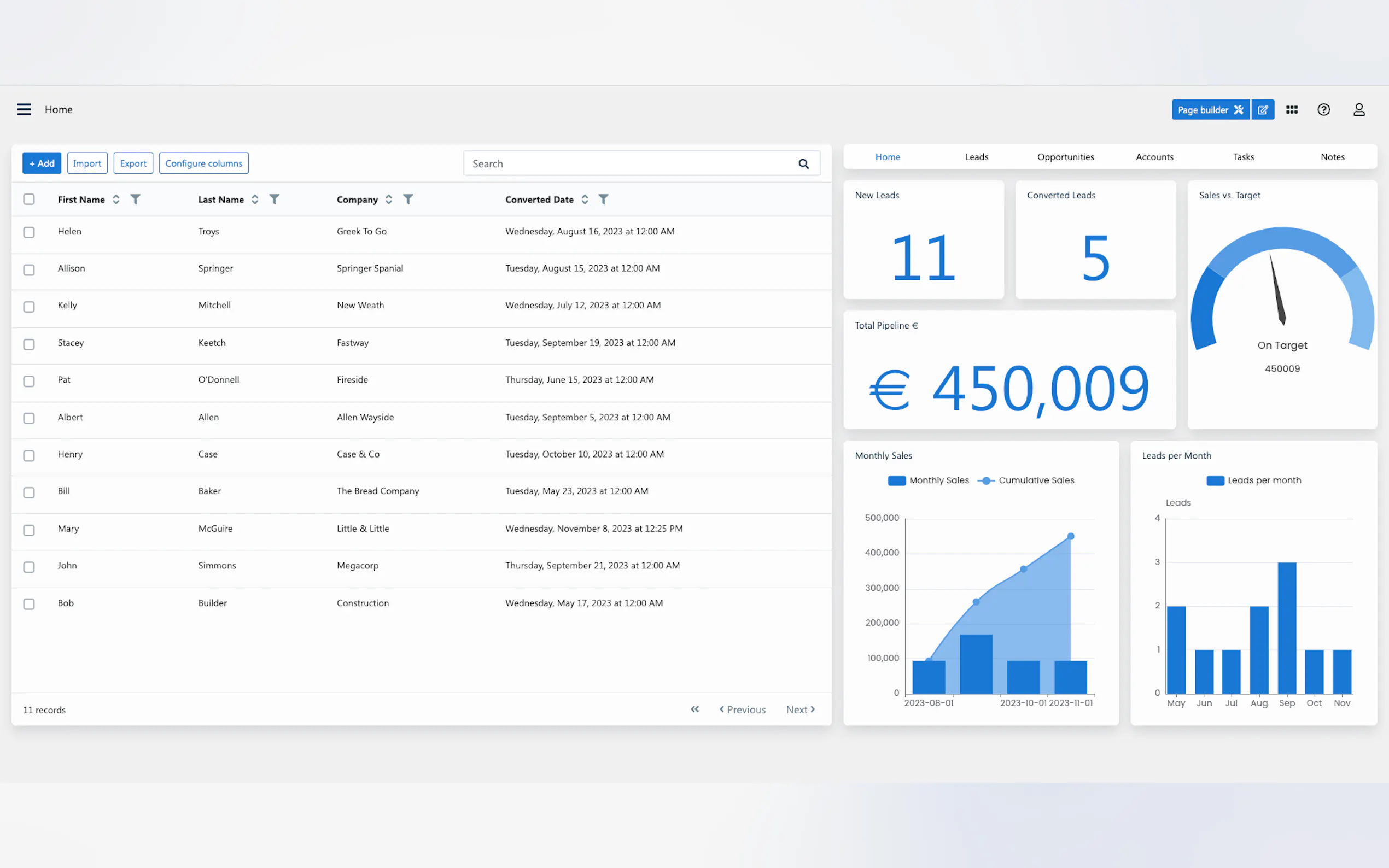Open the hamburger navigation menu

pos(24,109)
